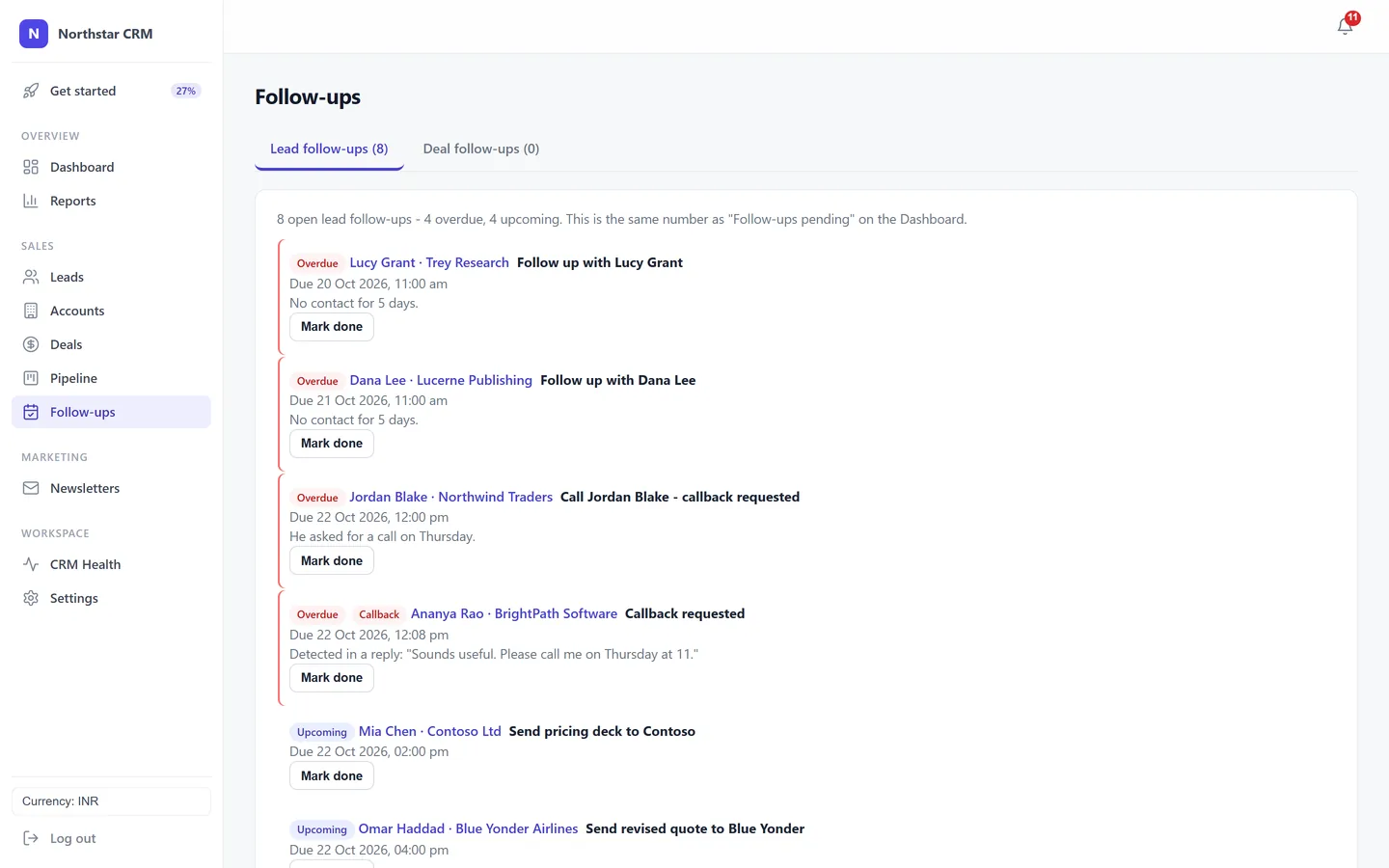This screenshot has width=1389, height=868.
Task: Open Dana Lee · Lucerne Publishing link
Action: pyautogui.click(x=441, y=380)
